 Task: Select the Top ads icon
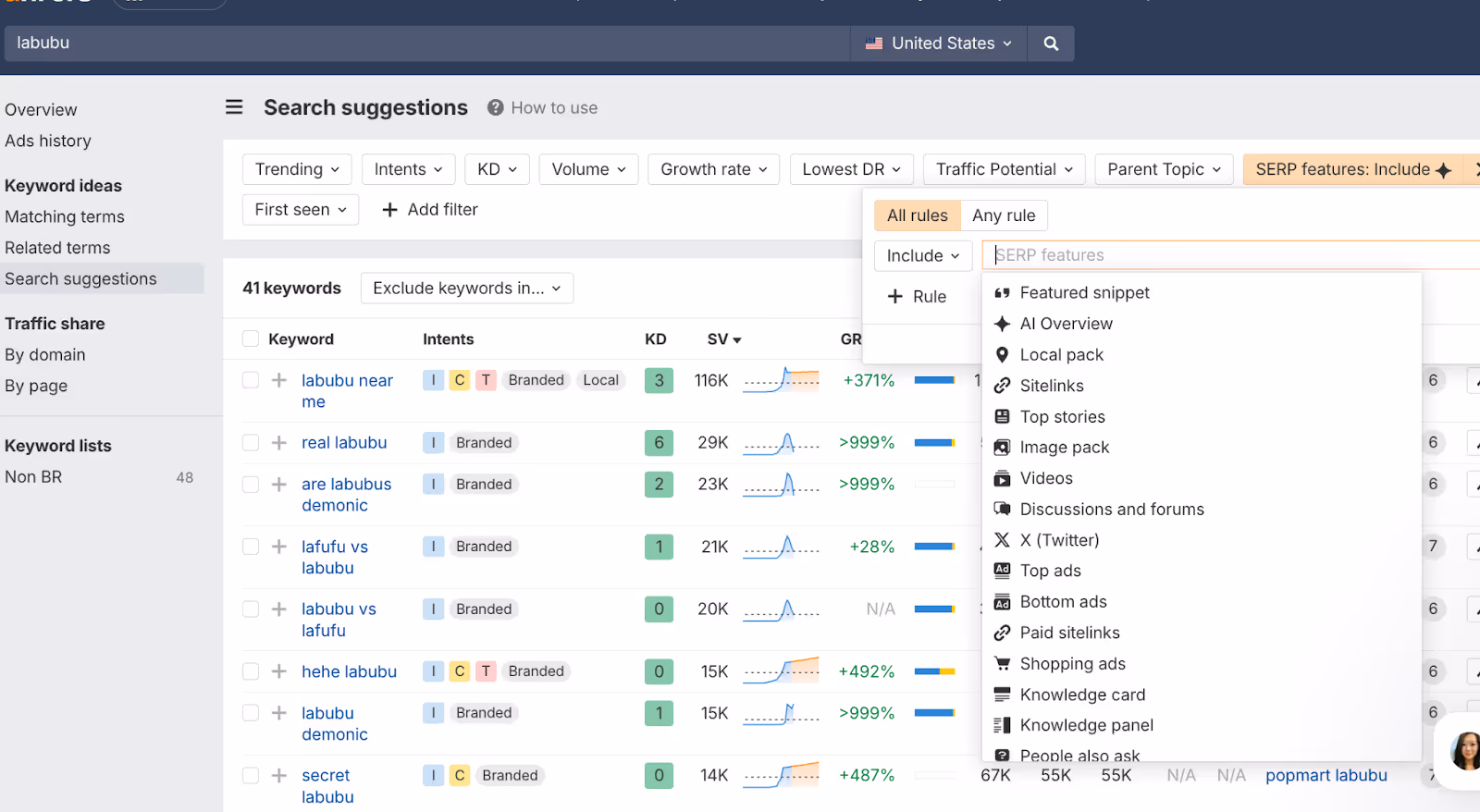click(1002, 571)
